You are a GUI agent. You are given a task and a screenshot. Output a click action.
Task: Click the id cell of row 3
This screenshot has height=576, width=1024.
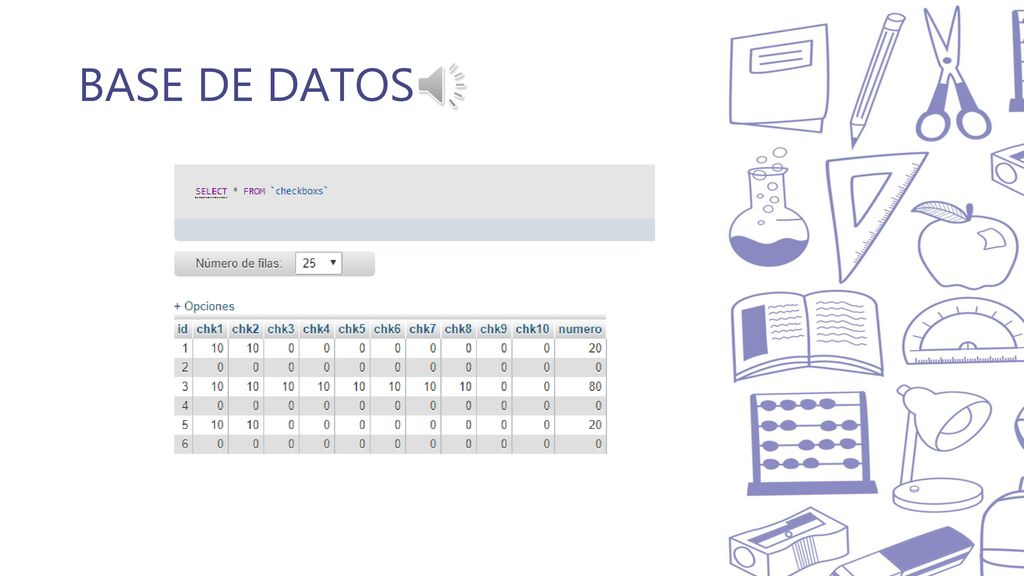185,387
